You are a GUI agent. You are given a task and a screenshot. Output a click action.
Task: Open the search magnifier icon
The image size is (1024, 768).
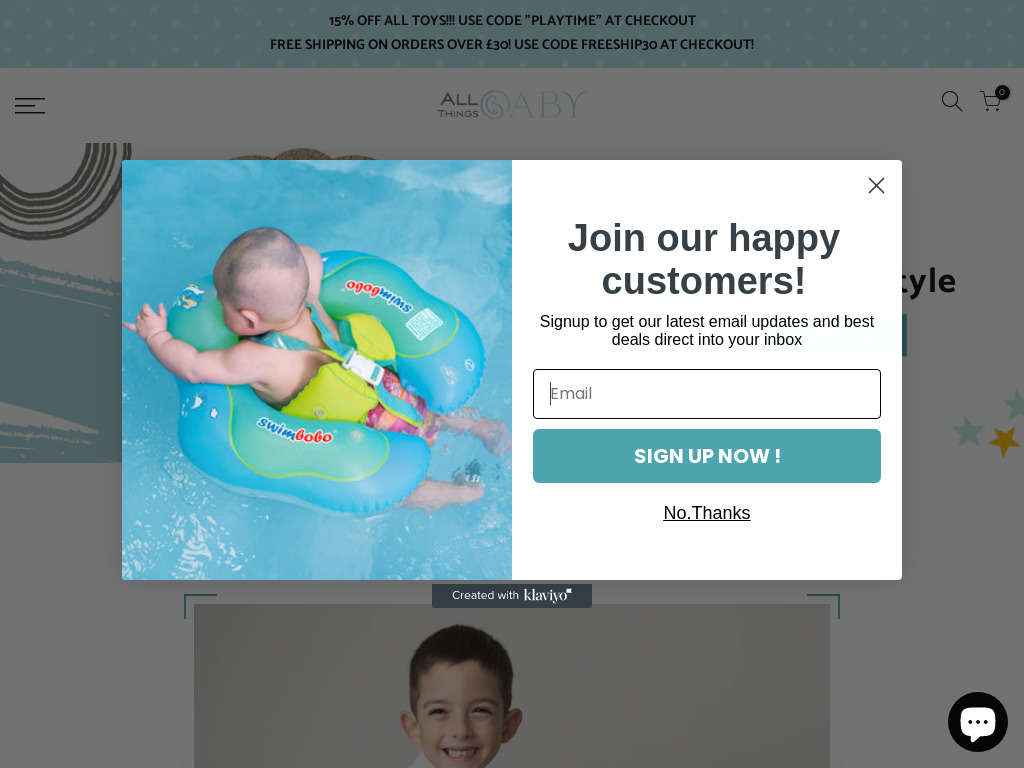(952, 101)
